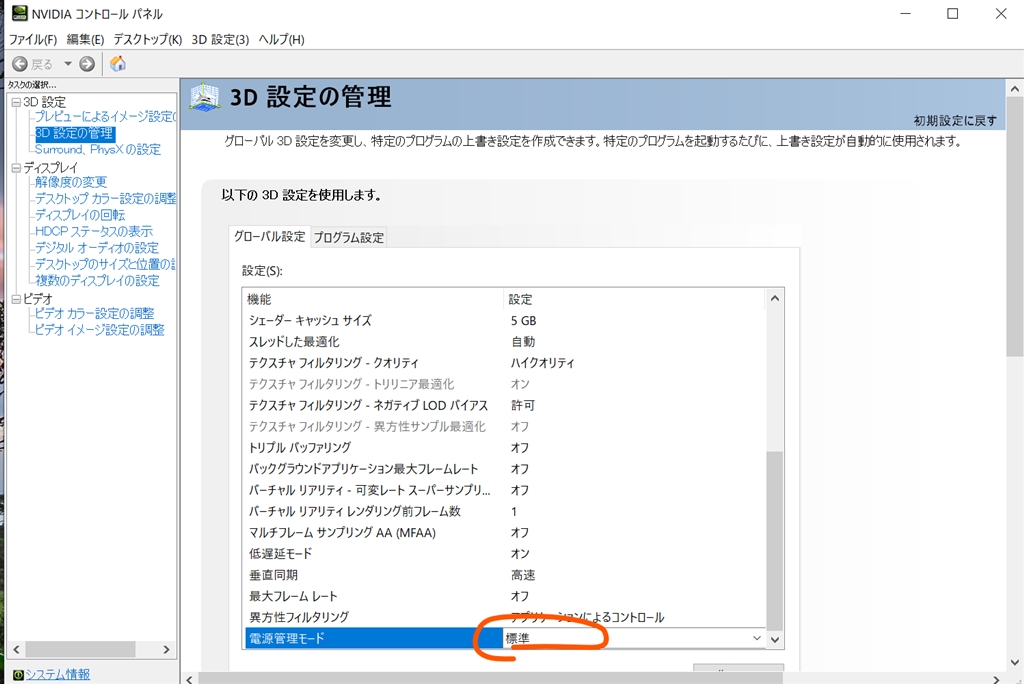
Task: Select トリプル バッファリング row
Action: tap(504, 448)
